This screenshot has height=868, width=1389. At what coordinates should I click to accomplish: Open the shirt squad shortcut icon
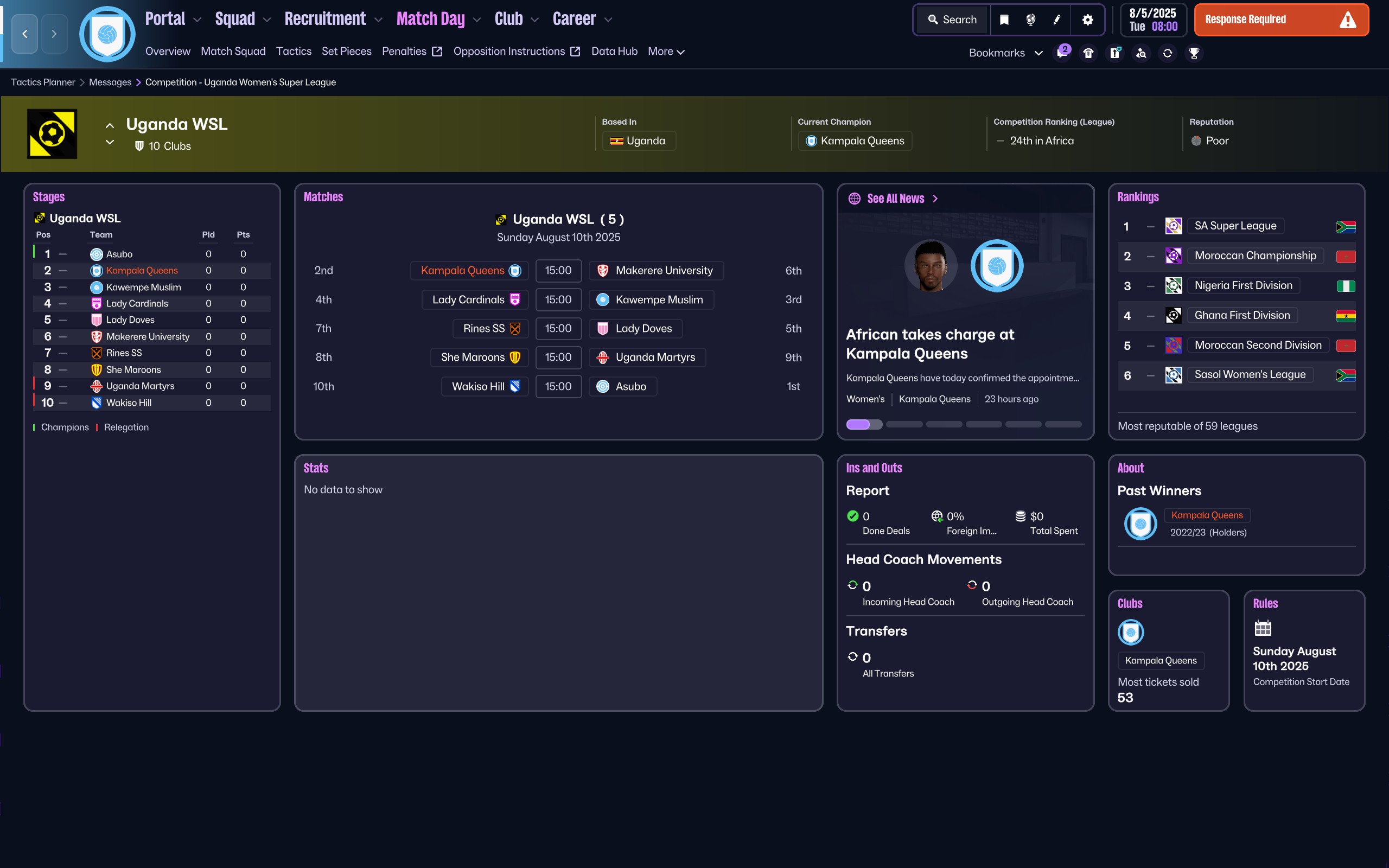point(1088,53)
